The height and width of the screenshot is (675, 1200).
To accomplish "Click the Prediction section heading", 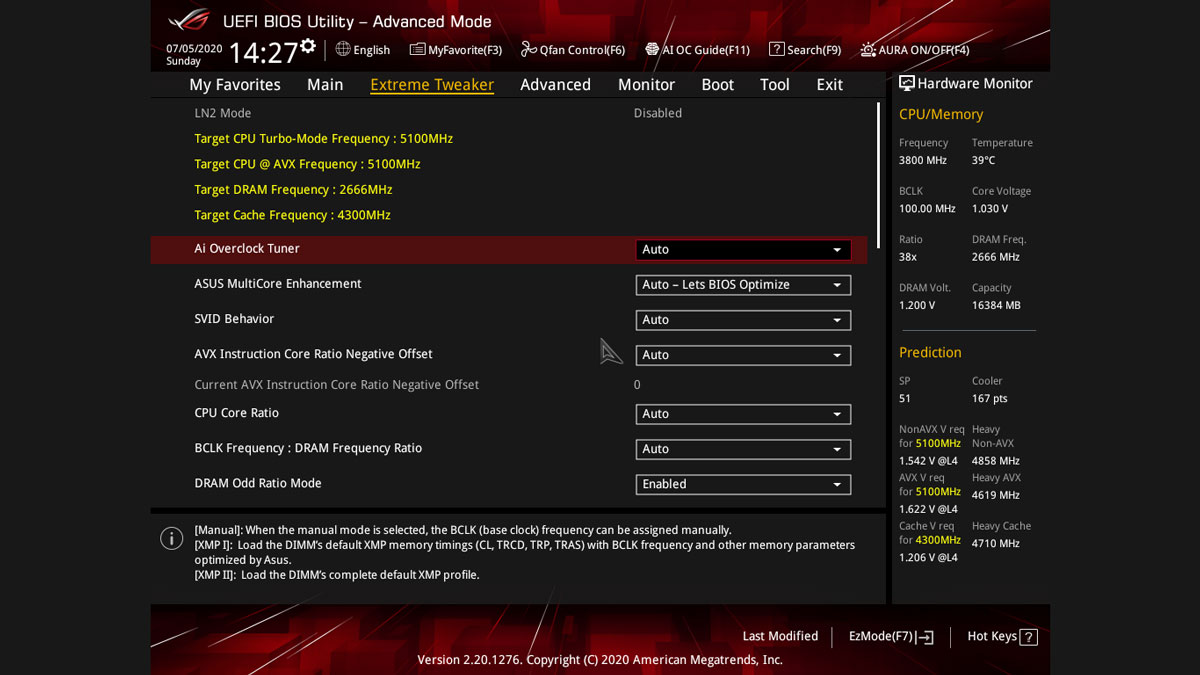I will [x=930, y=352].
